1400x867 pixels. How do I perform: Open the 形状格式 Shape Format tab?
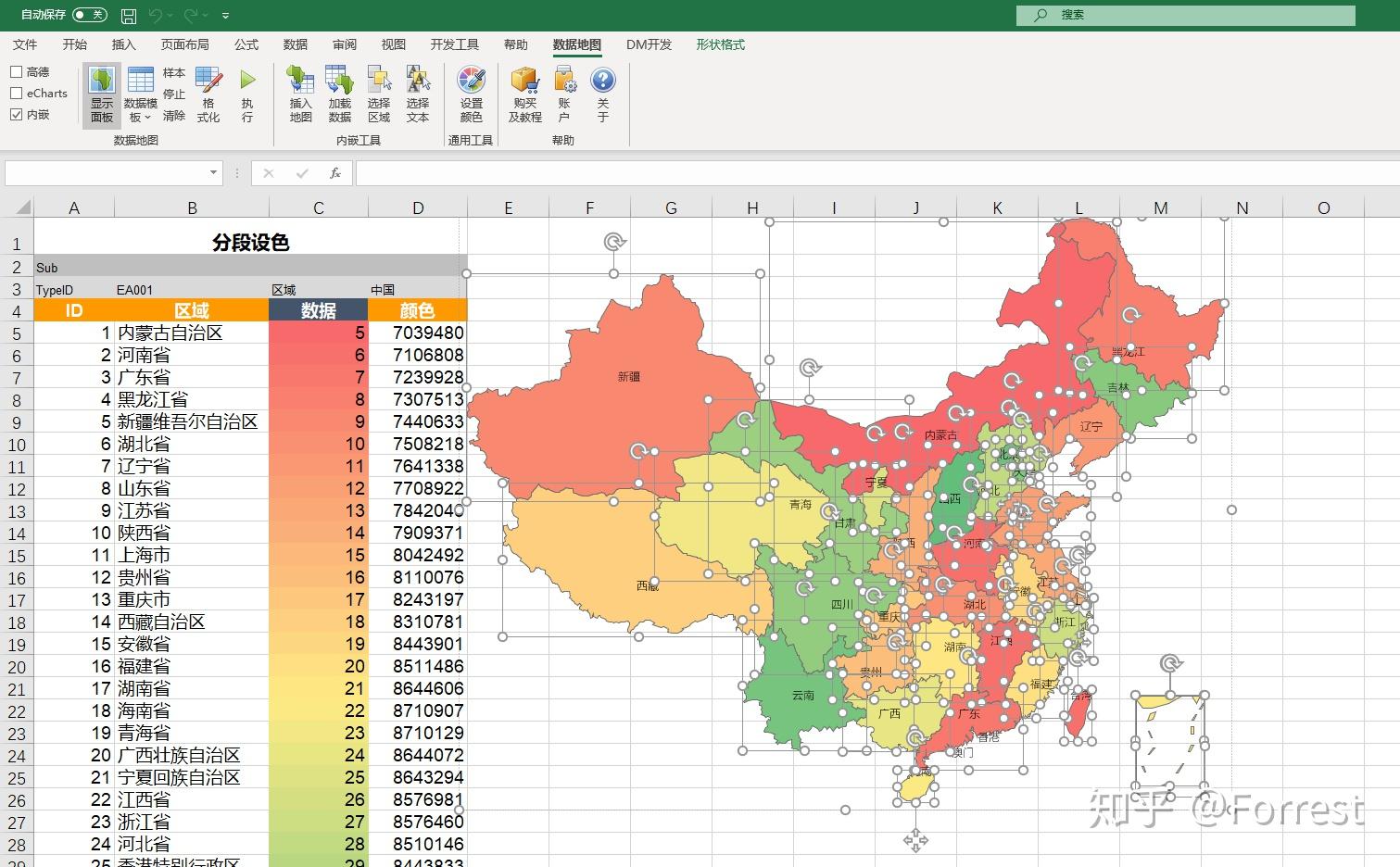(719, 44)
